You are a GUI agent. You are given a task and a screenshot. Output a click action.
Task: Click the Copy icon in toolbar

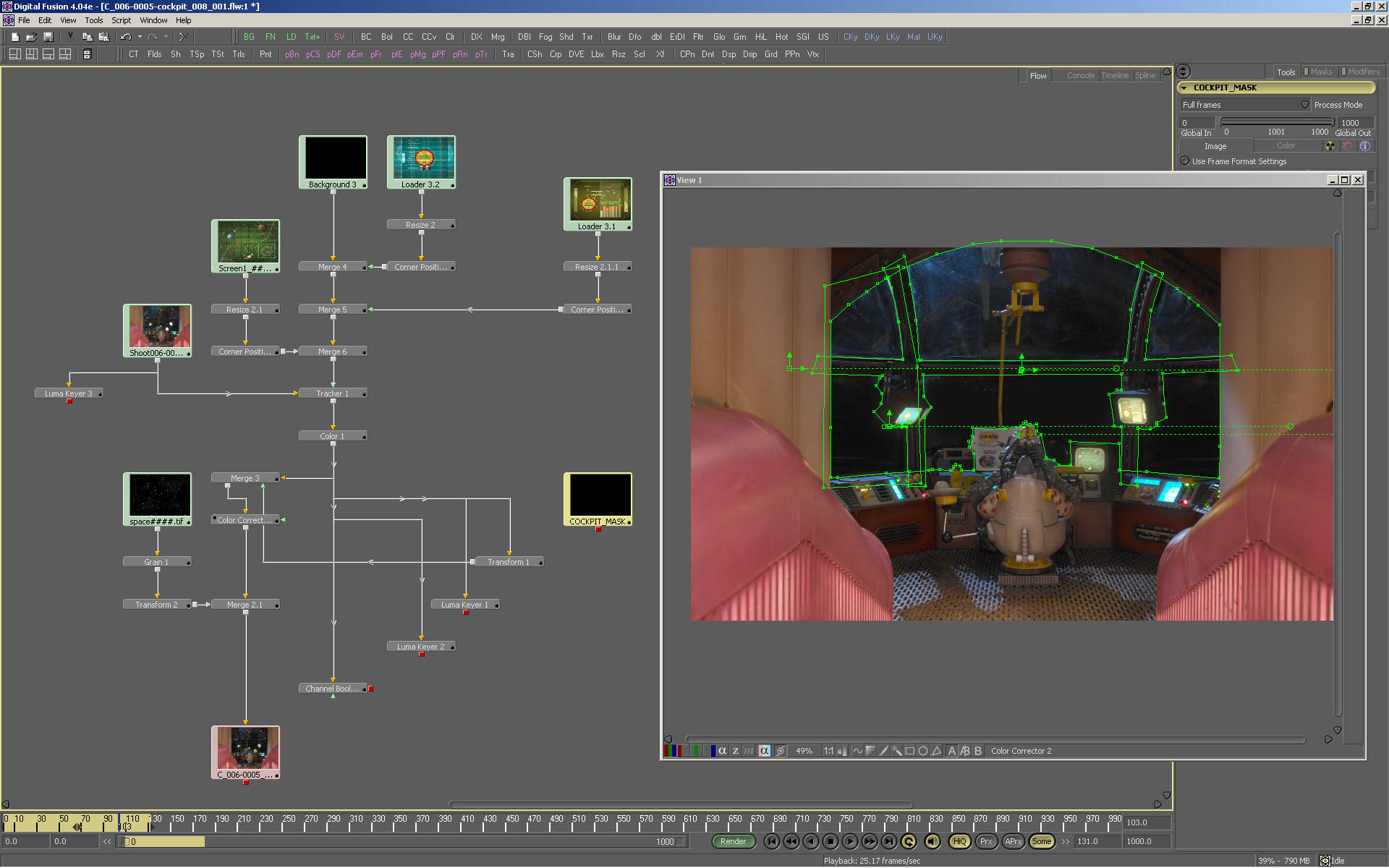pos(88,37)
